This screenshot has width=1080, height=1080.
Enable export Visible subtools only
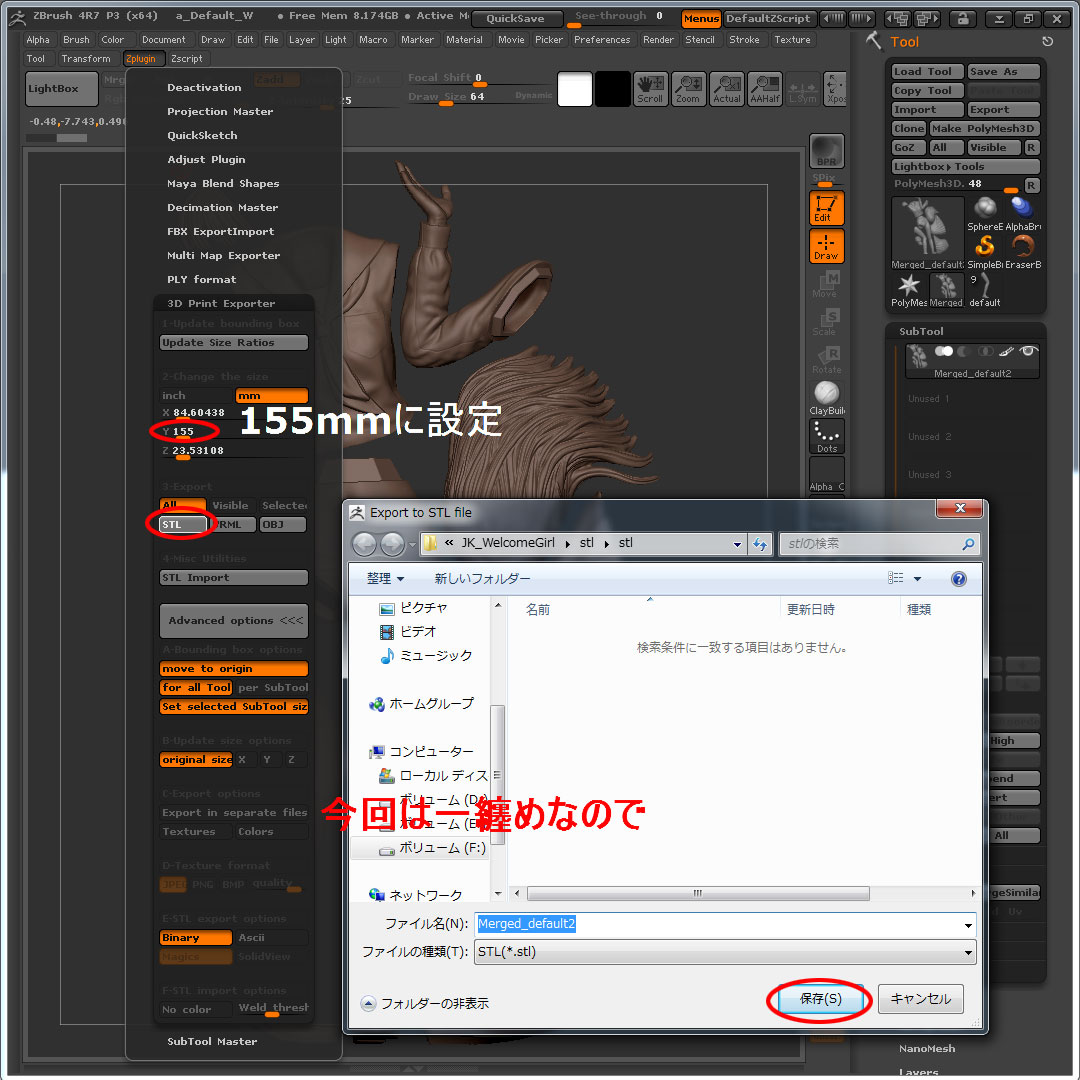click(x=230, y=505)
